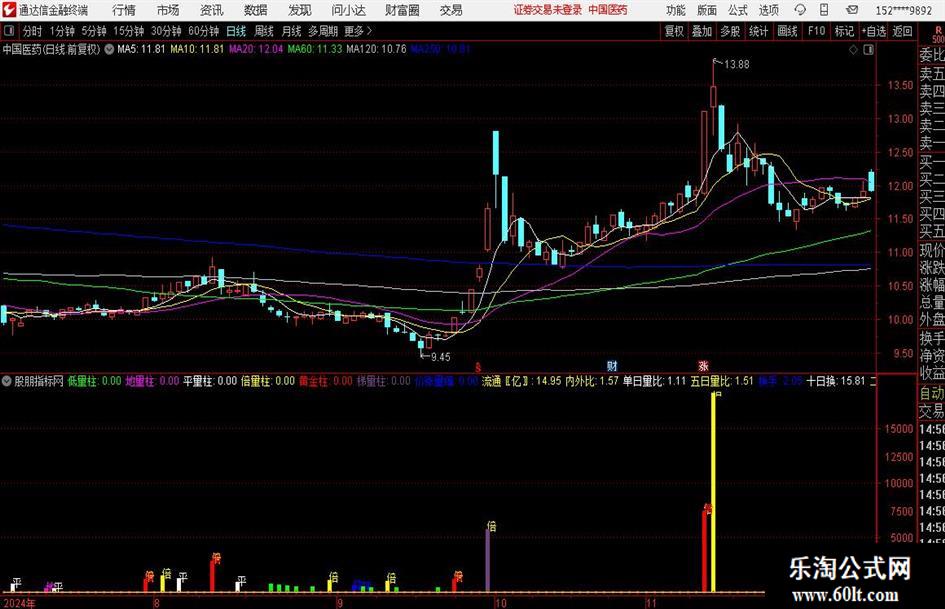Image resolution: width=945 pixels, height=609 pixels.
Task: Click the MA60: 11.33 indicator label
Action: pyautogui.click(x=315, y=49)
